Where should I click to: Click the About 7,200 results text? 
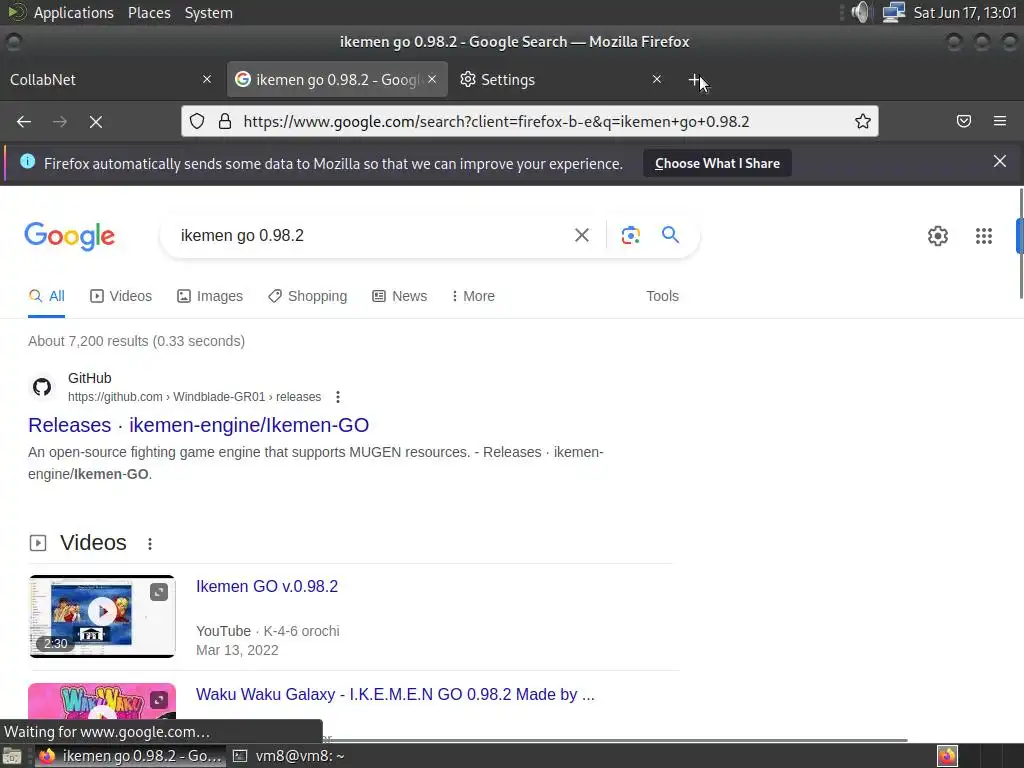pos(136,341)
